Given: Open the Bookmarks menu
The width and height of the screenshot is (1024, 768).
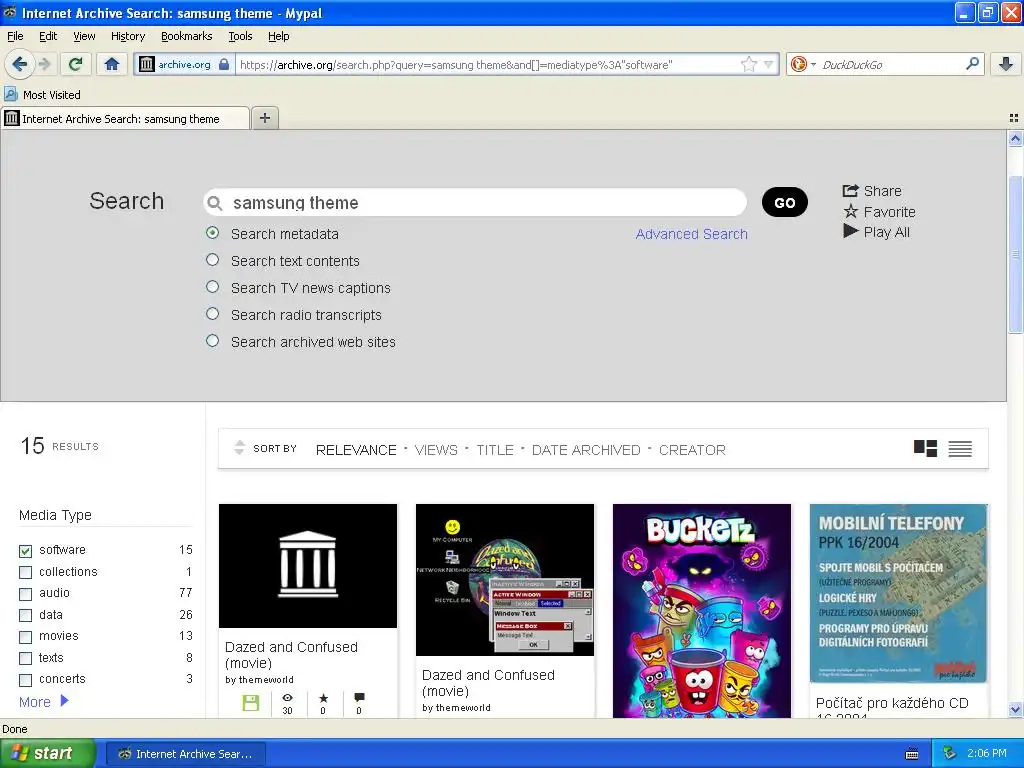Looking at the screenshot, I should coord(187,36).
